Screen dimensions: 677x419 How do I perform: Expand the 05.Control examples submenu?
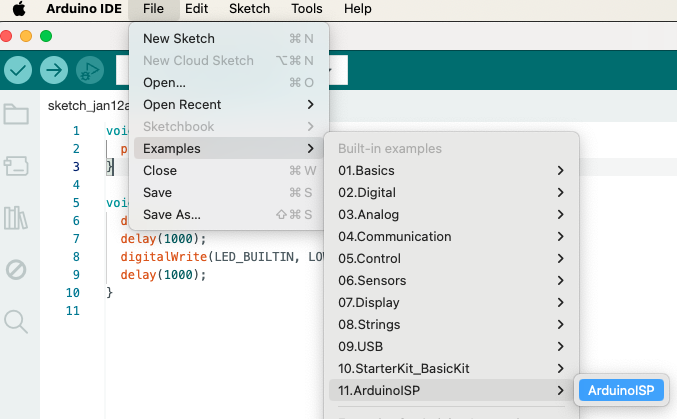coord(451,259)
